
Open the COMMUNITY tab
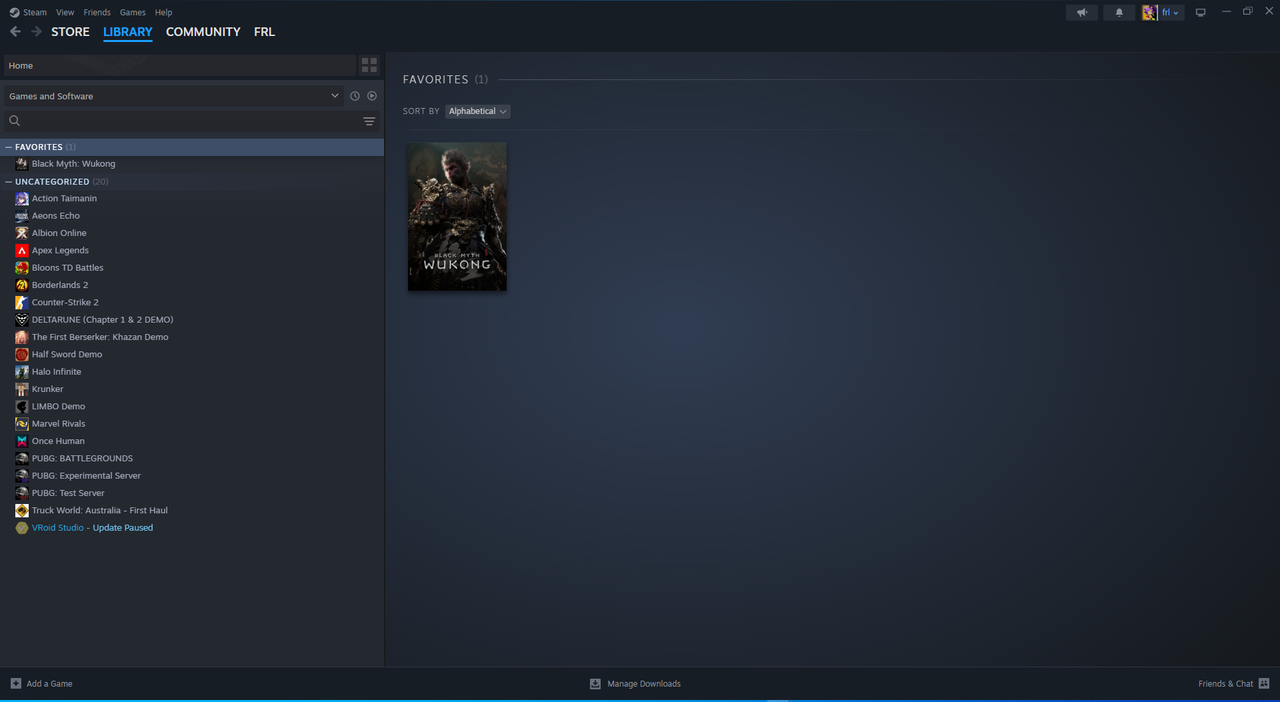pyautogui.click(x=203, y=32)
